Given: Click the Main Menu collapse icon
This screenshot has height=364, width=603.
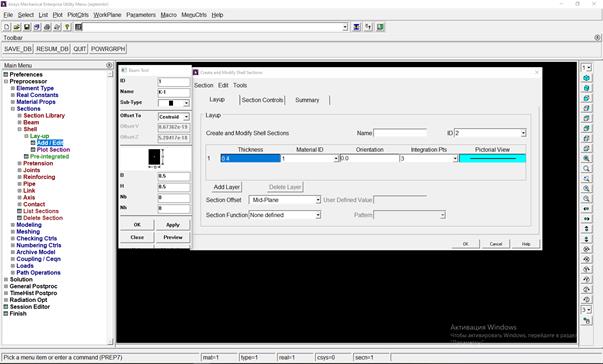Looking at the screenshot, I should point(109,65).
